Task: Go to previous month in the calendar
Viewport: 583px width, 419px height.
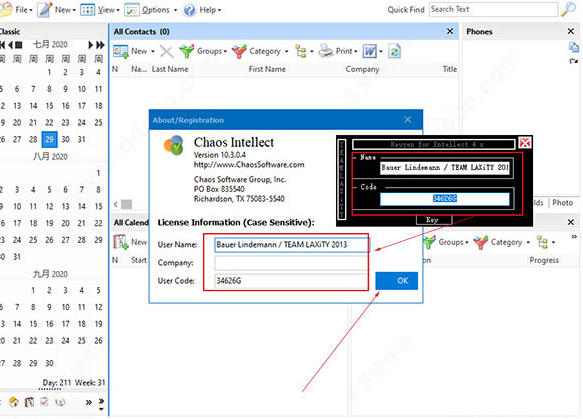Action: tap(10, 45)
